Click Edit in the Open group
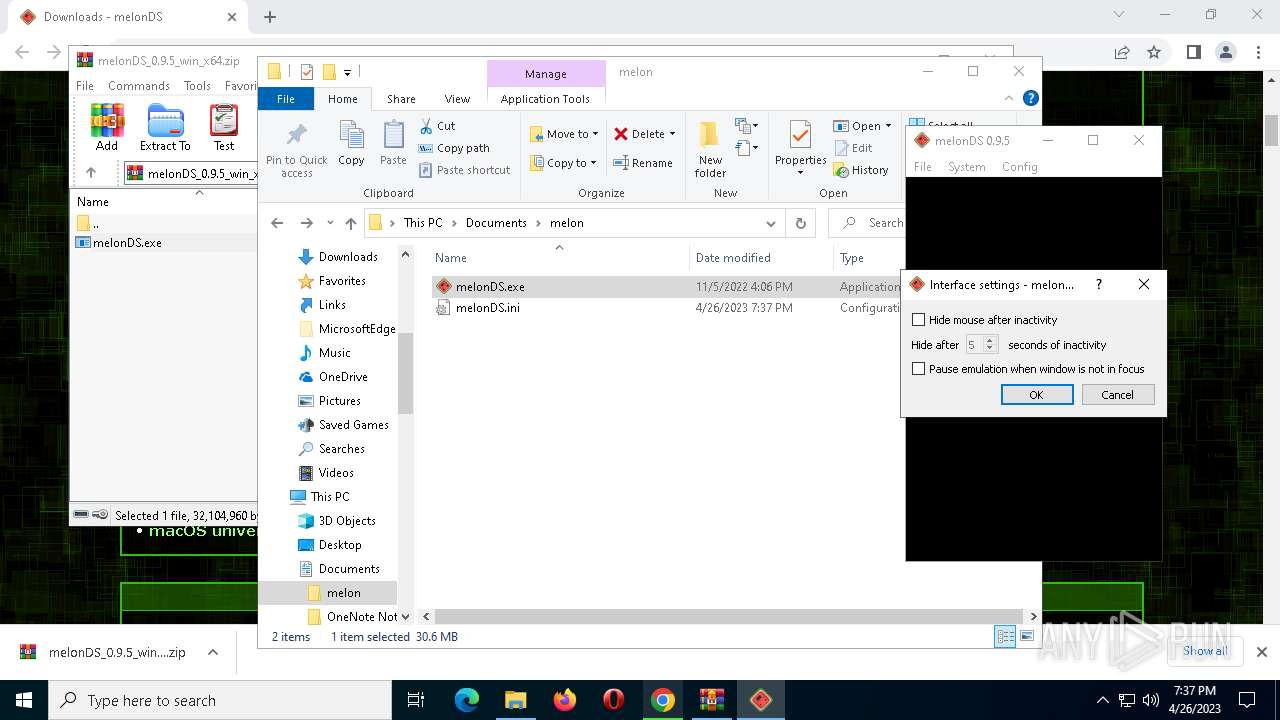This screenshot has width=1280, height=720. click(853, 148)
